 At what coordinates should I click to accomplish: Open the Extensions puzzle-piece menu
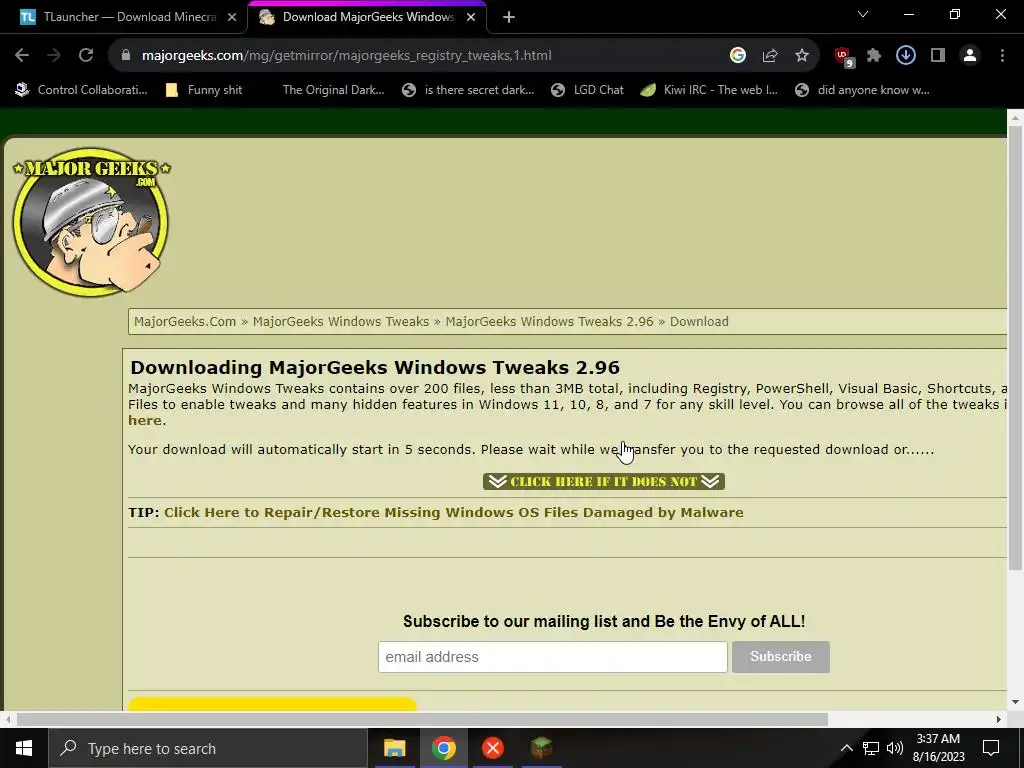tap(874, 56)
